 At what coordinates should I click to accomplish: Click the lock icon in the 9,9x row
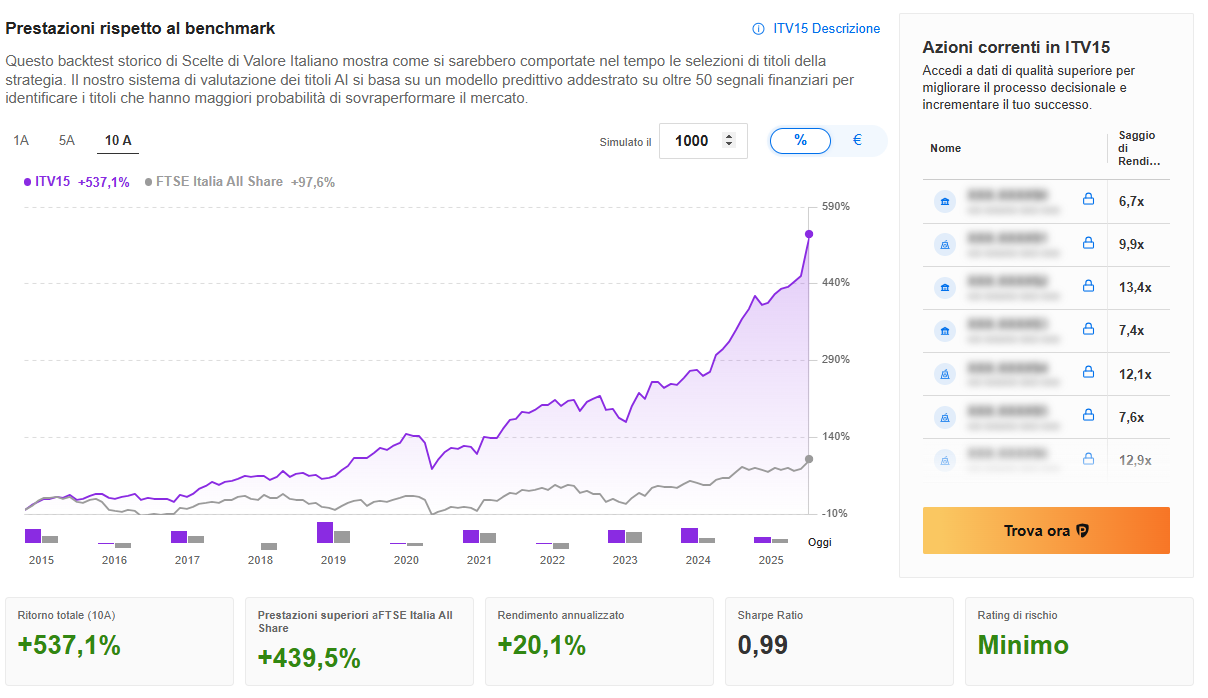coord(1088,243)
